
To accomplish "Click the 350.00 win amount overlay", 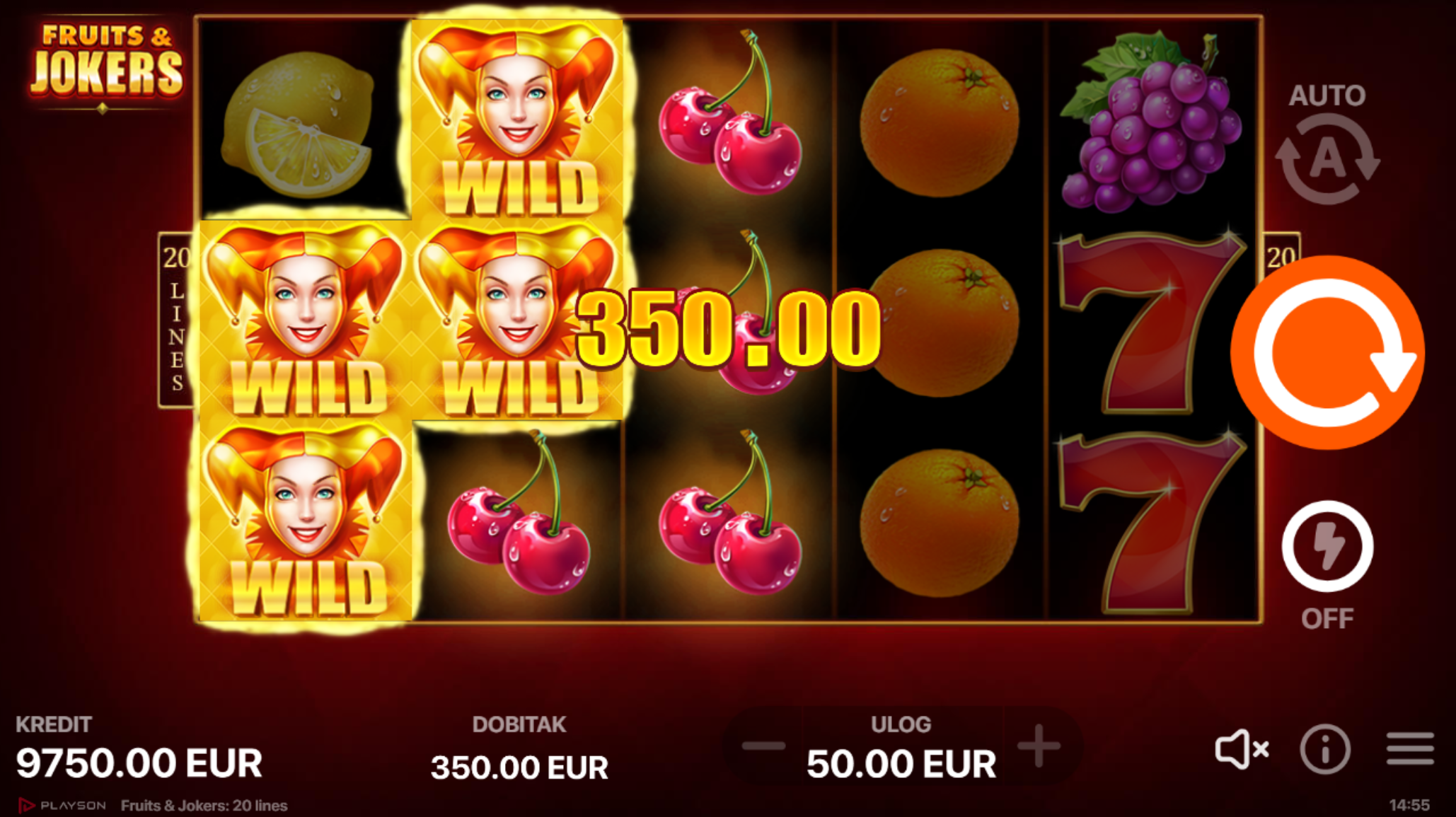I will coord(729,330).
